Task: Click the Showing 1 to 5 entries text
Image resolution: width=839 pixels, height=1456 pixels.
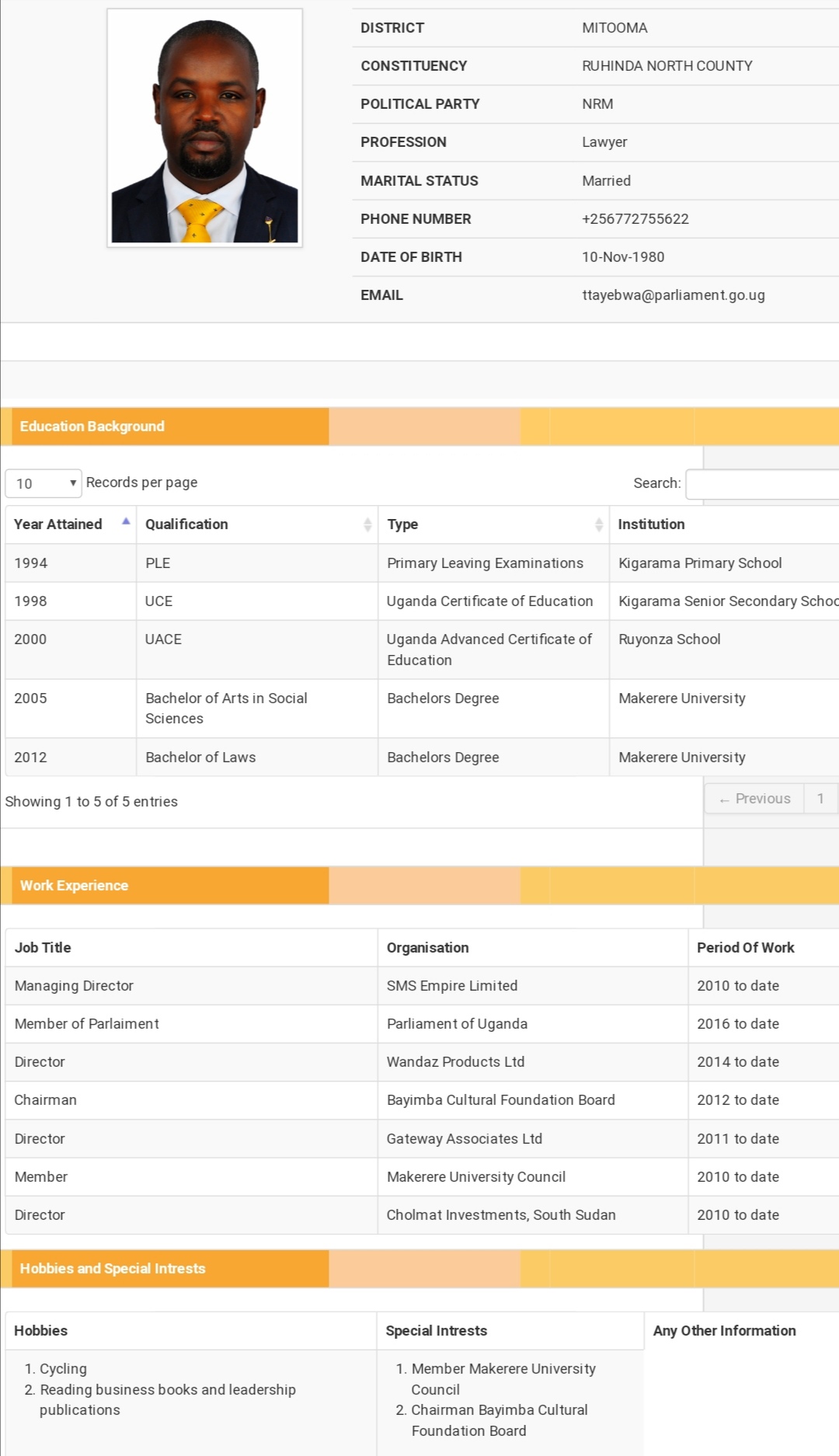Action: (x=92, y=802)
